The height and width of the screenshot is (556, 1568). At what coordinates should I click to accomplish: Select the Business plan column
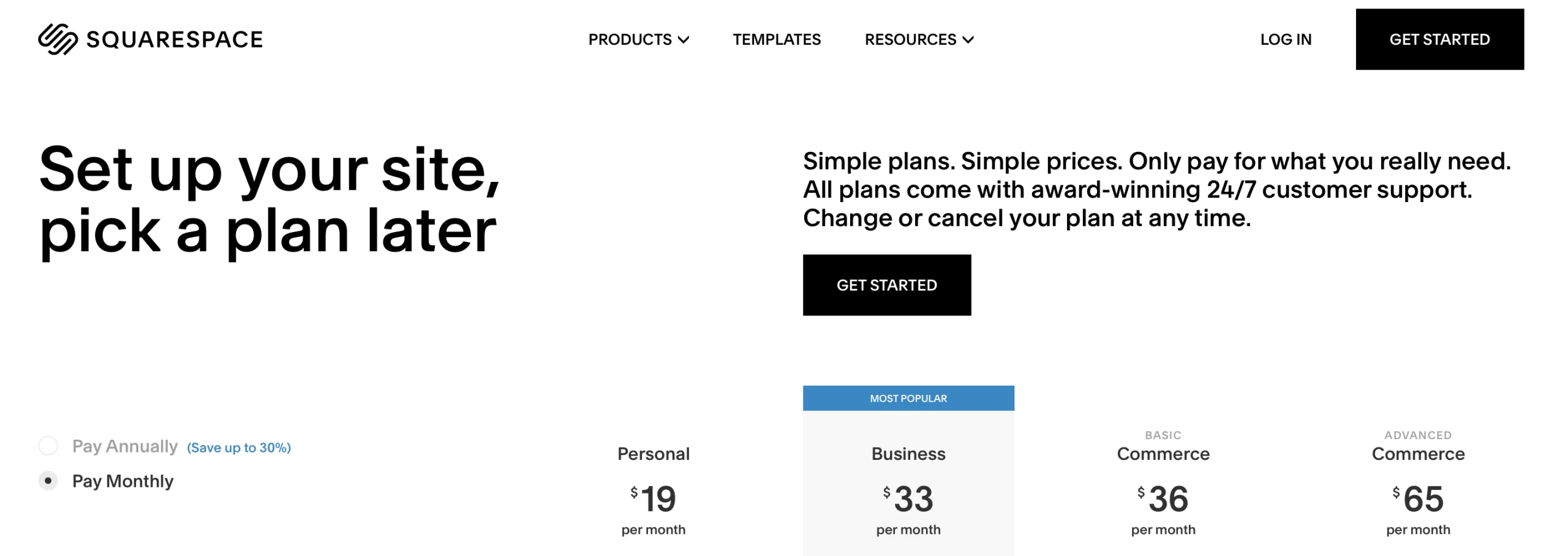(x=908, y=454)
